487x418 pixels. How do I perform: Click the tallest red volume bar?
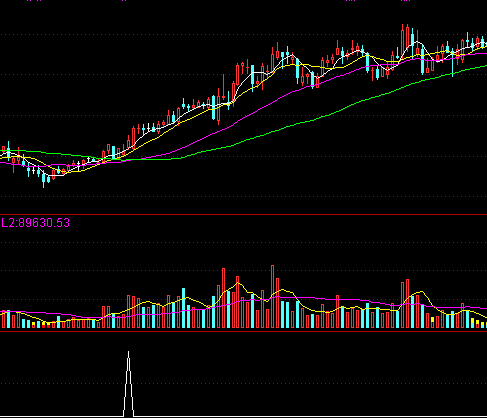[273, 296]
